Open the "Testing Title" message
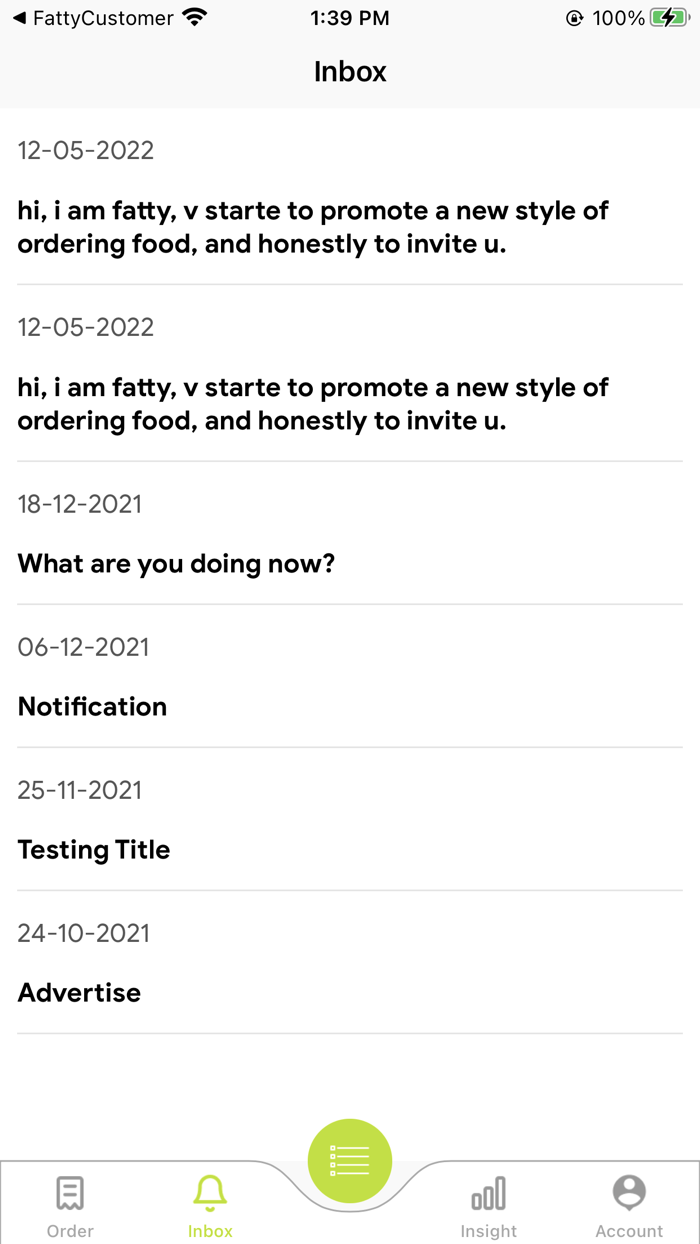700x1244 pixels. pos(94,850)
